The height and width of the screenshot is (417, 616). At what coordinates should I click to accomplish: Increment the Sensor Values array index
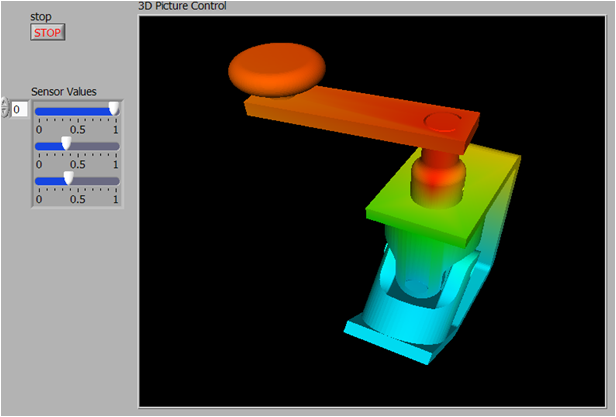tap(5, 103)
